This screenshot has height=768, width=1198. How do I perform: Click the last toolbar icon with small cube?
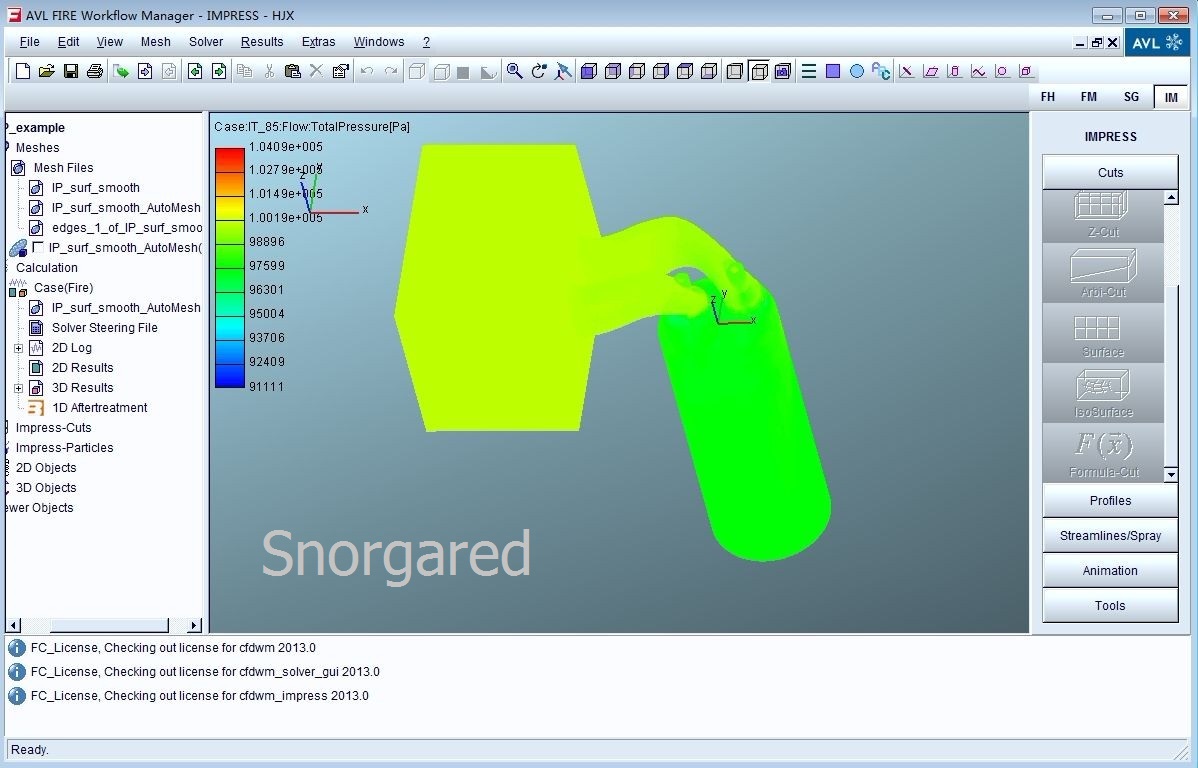pos(1026,71)
